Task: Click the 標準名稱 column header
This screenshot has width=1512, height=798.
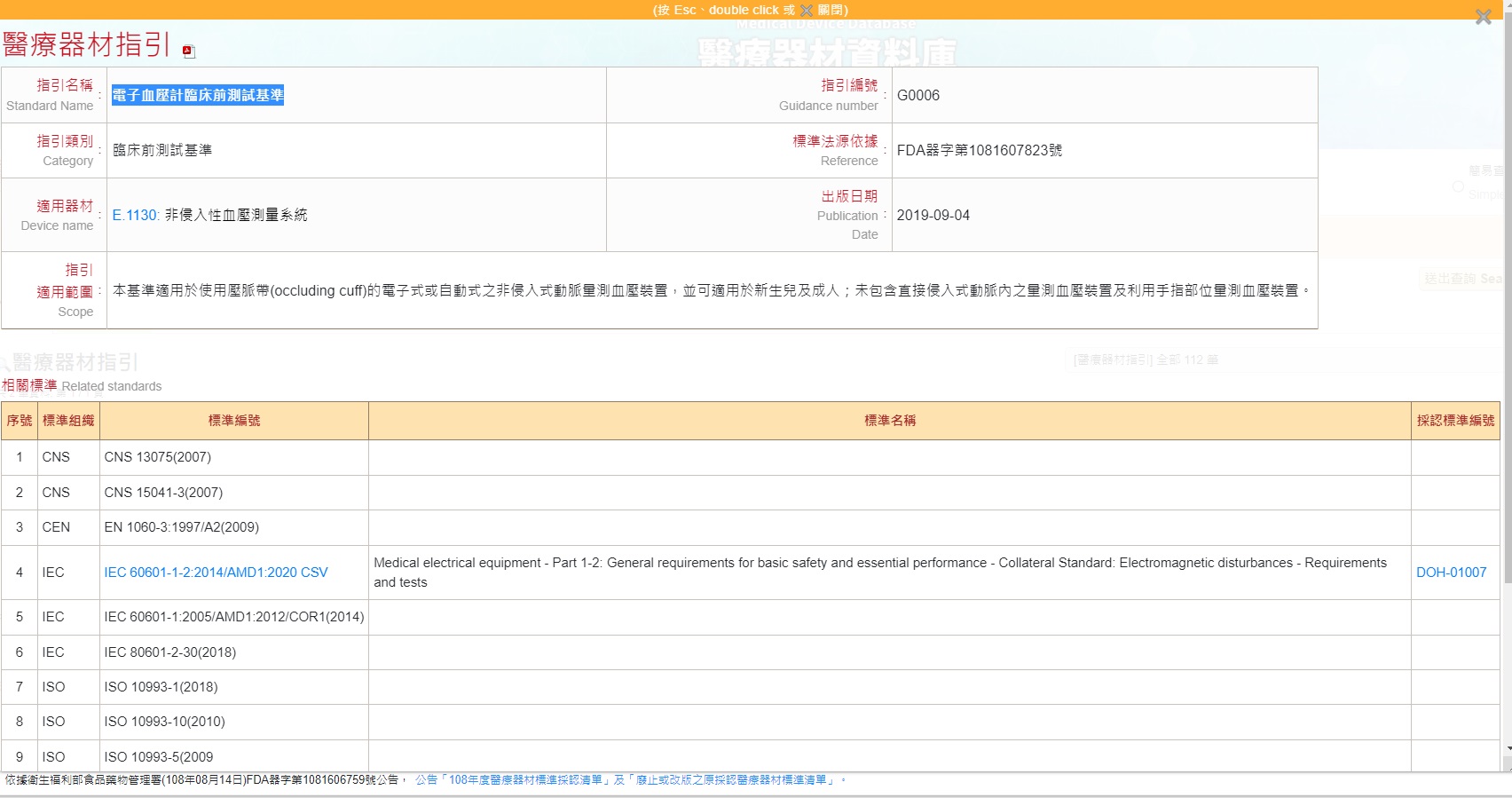Action: point(890,421)
